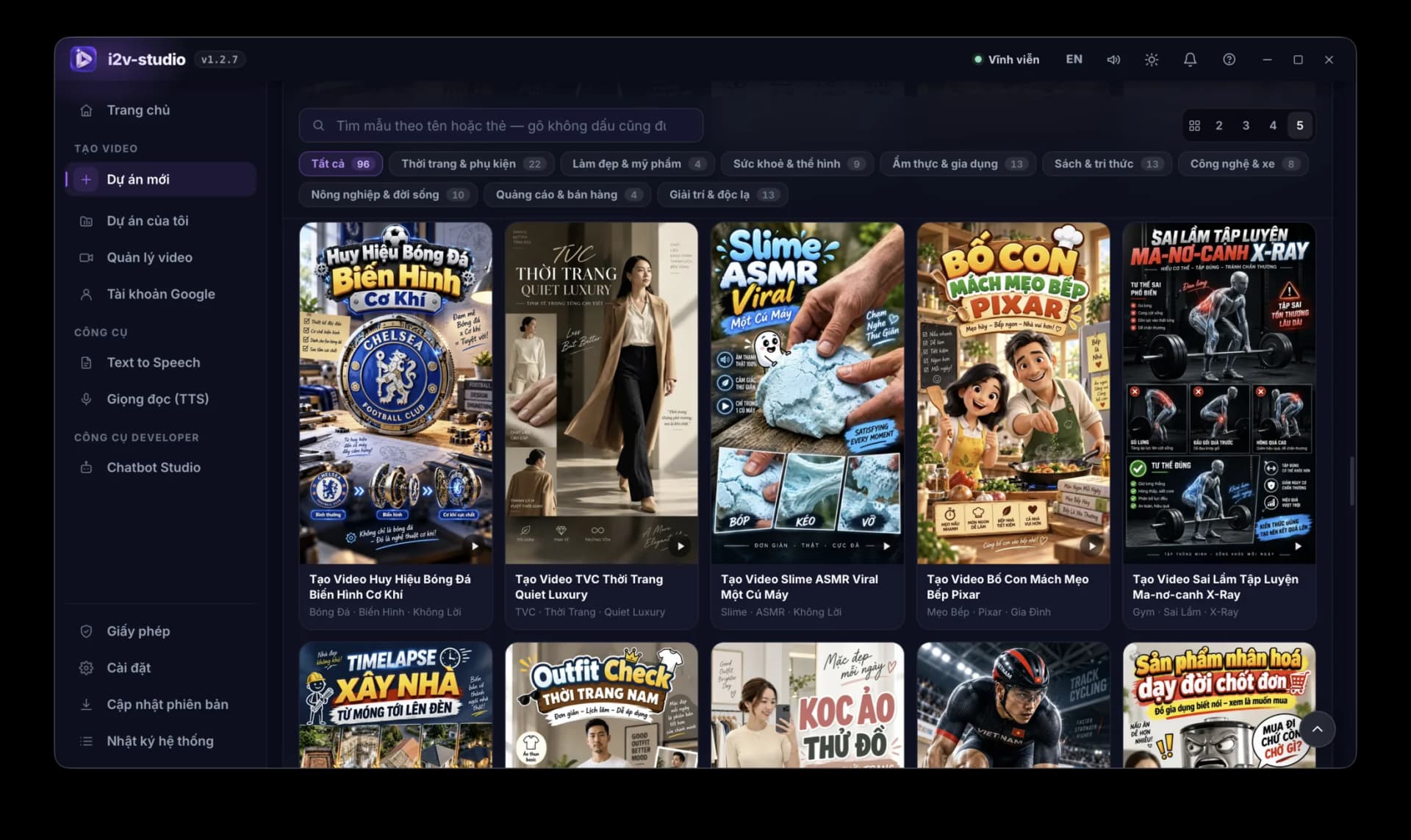Screen dimensions: 1411x840
Task: Click the Vĩnh viễn license status
Action: click(1006, 60)
